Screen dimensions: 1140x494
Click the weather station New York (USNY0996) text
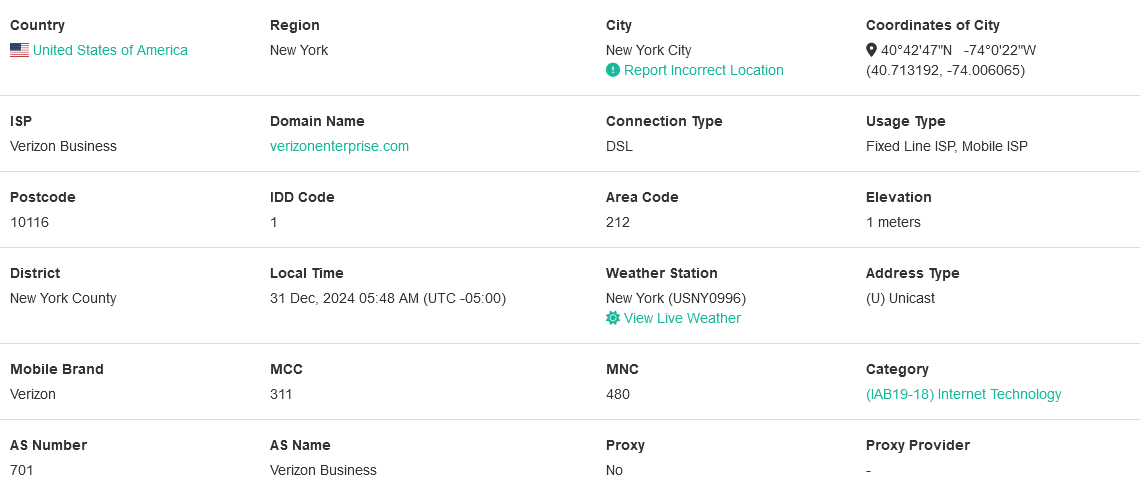tap(675, 298)
